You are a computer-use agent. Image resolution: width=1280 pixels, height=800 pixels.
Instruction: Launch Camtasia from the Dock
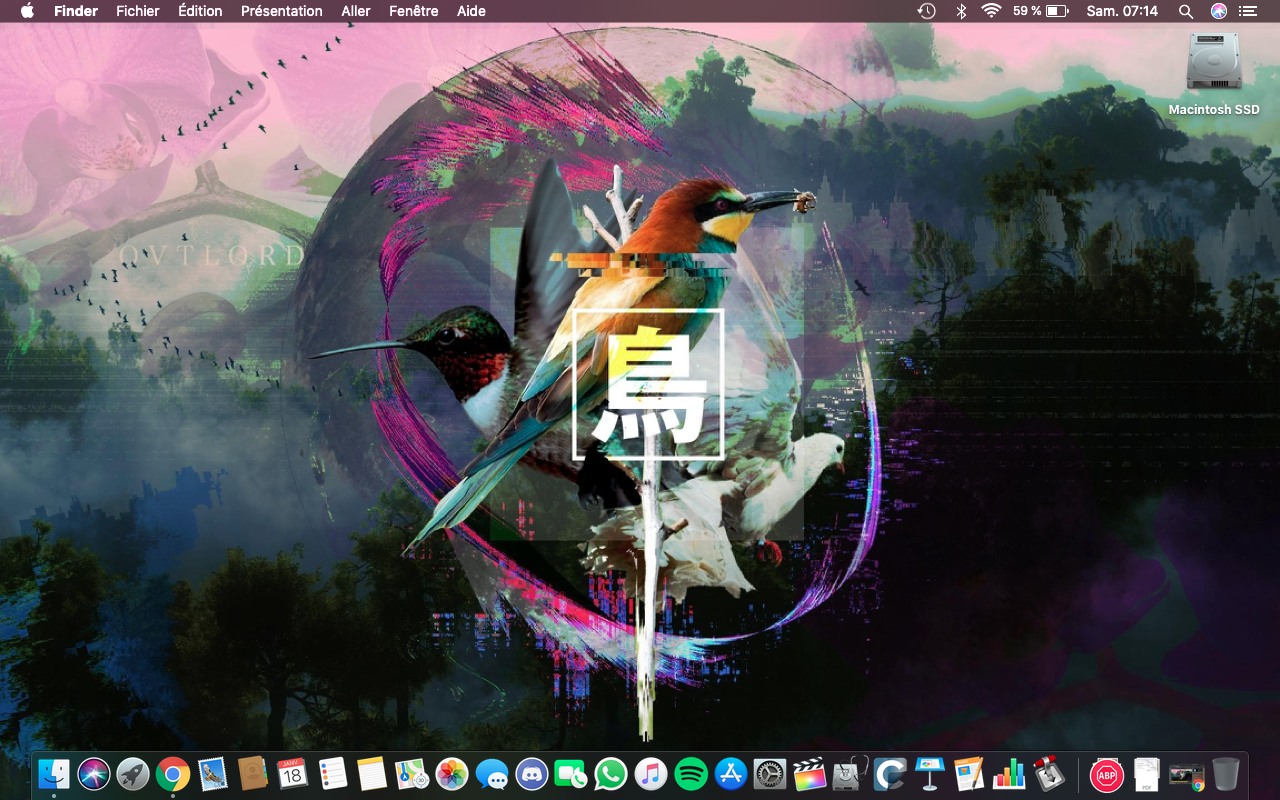[890, 773]
